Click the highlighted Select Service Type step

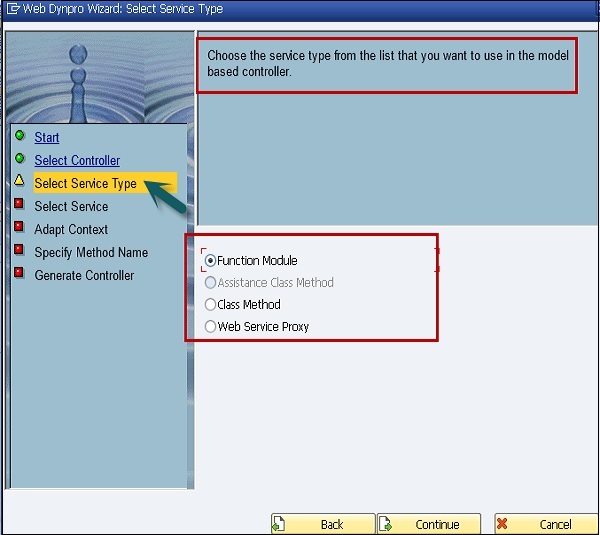pyautogui.click(x=85, y=184)
